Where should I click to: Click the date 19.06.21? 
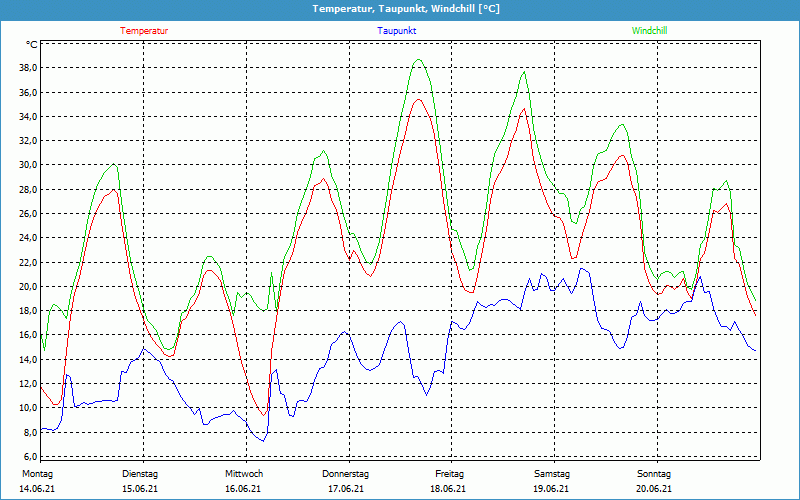pos(552,489)
